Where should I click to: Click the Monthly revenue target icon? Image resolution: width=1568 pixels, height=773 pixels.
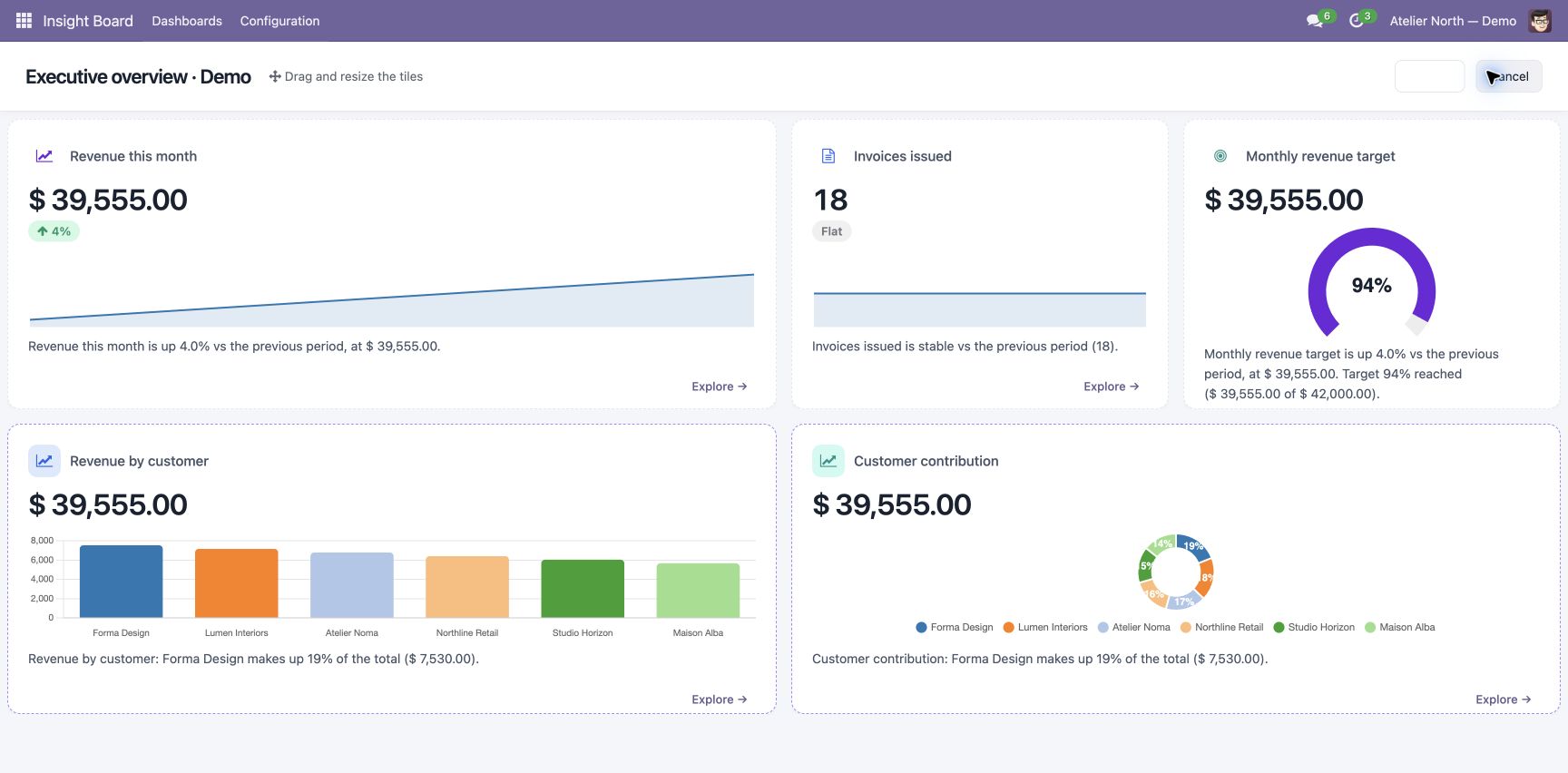pyautogui.click(x=1220, y=156)
